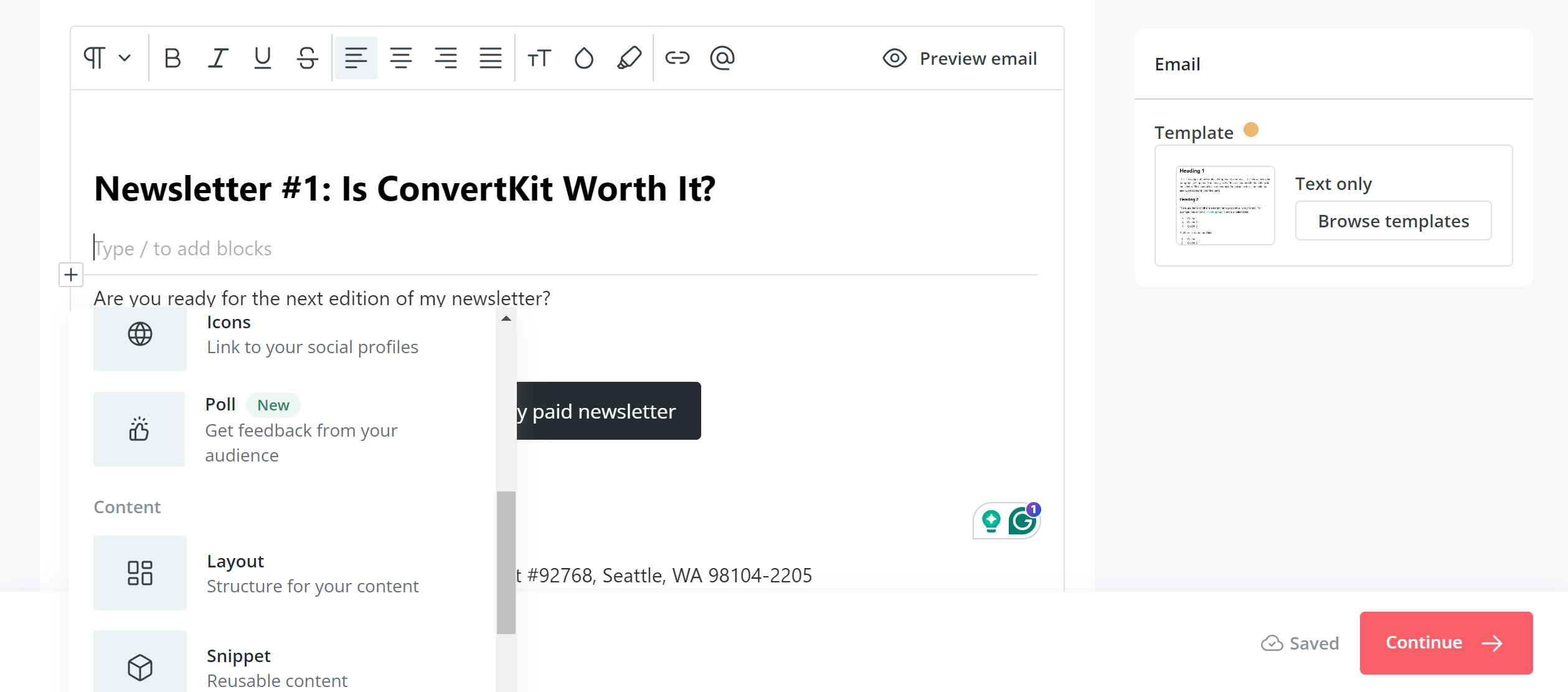Image resolution: width=1568 pixels, height=692 pixels.
Task: Click the plus button to add block
Action: click(71, 275)
